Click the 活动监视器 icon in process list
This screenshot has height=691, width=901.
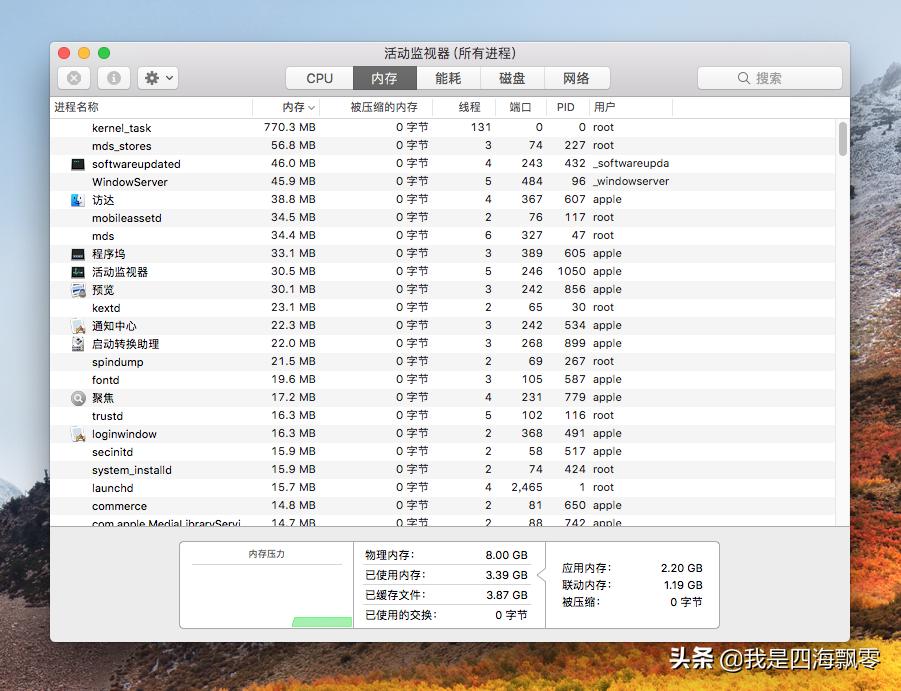click(77, 271)
